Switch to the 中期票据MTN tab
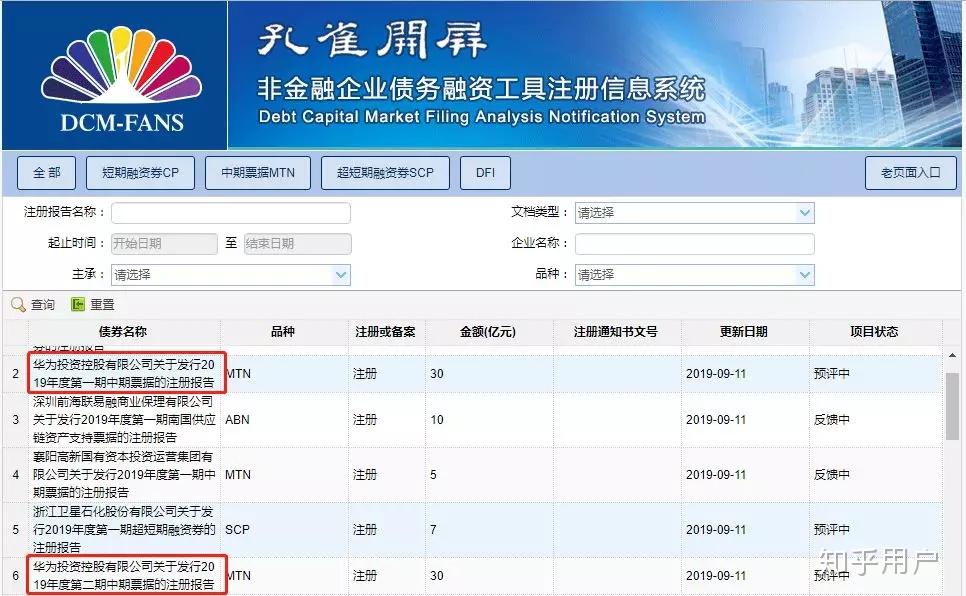The image size is (966, 596). click(258, 173)
